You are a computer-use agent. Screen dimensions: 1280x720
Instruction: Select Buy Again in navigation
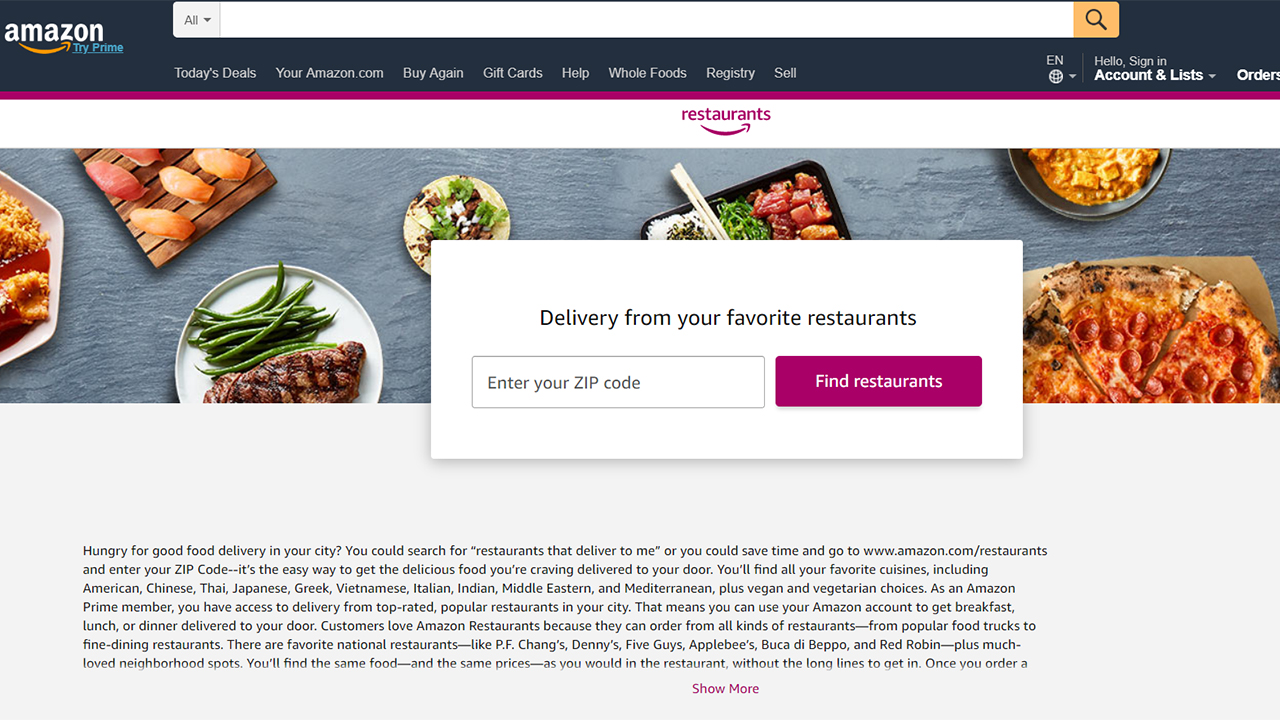tap(433, 73)
